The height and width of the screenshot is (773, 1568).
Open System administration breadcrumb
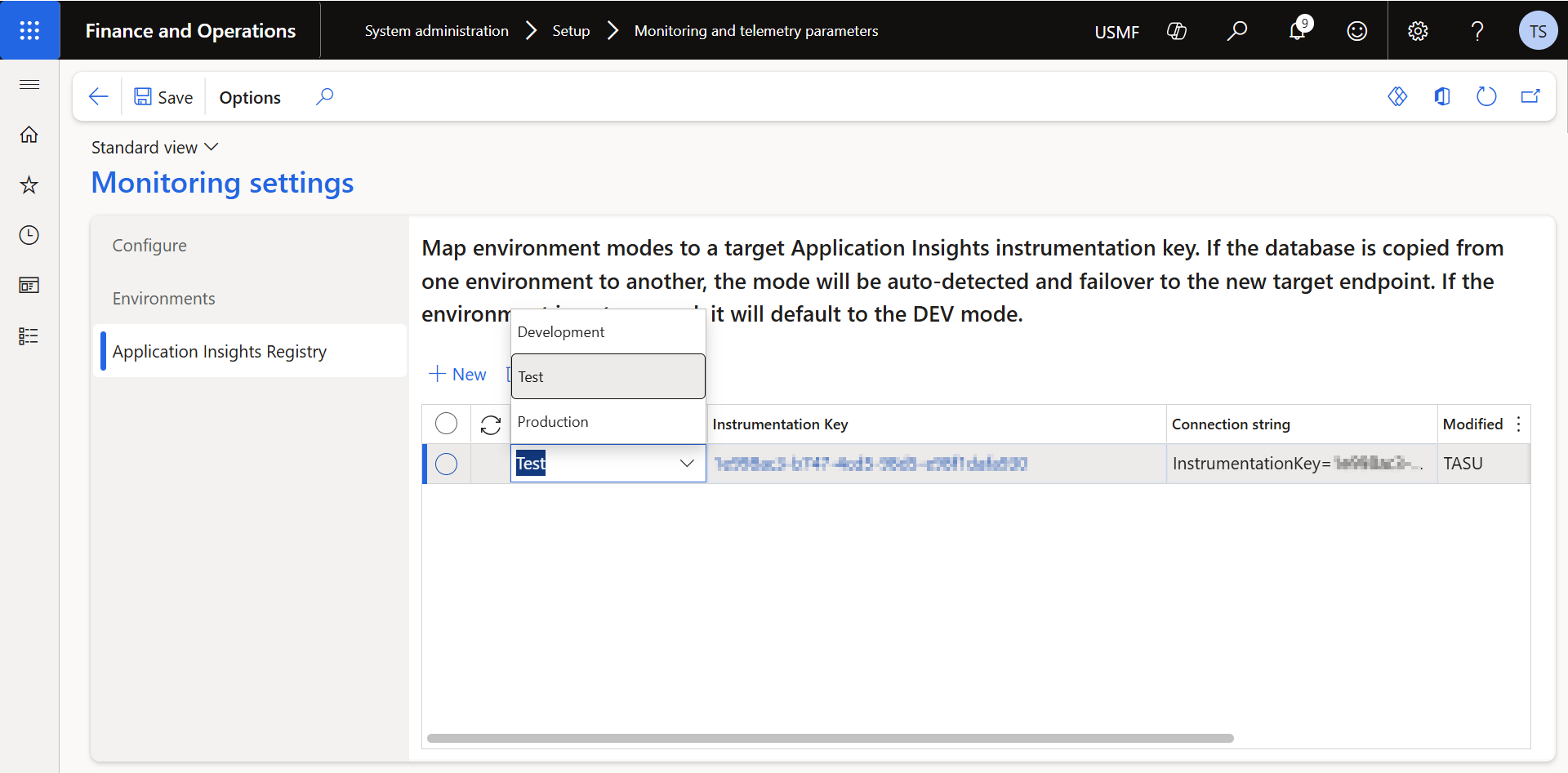tap(436, 31)
